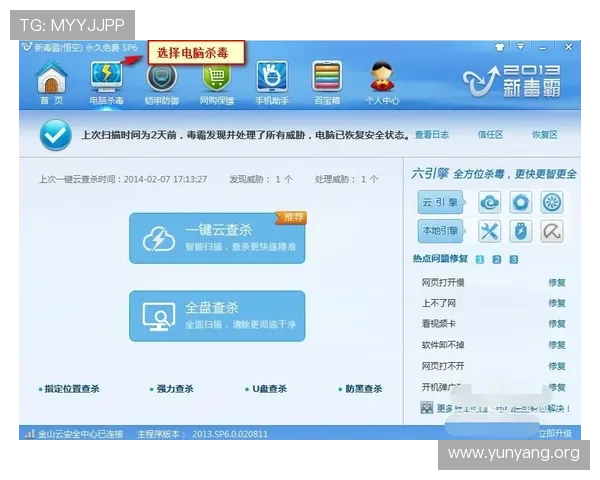
Task: Click 推荐 badge on cloud scan button
Action: [x=292, y=217]
